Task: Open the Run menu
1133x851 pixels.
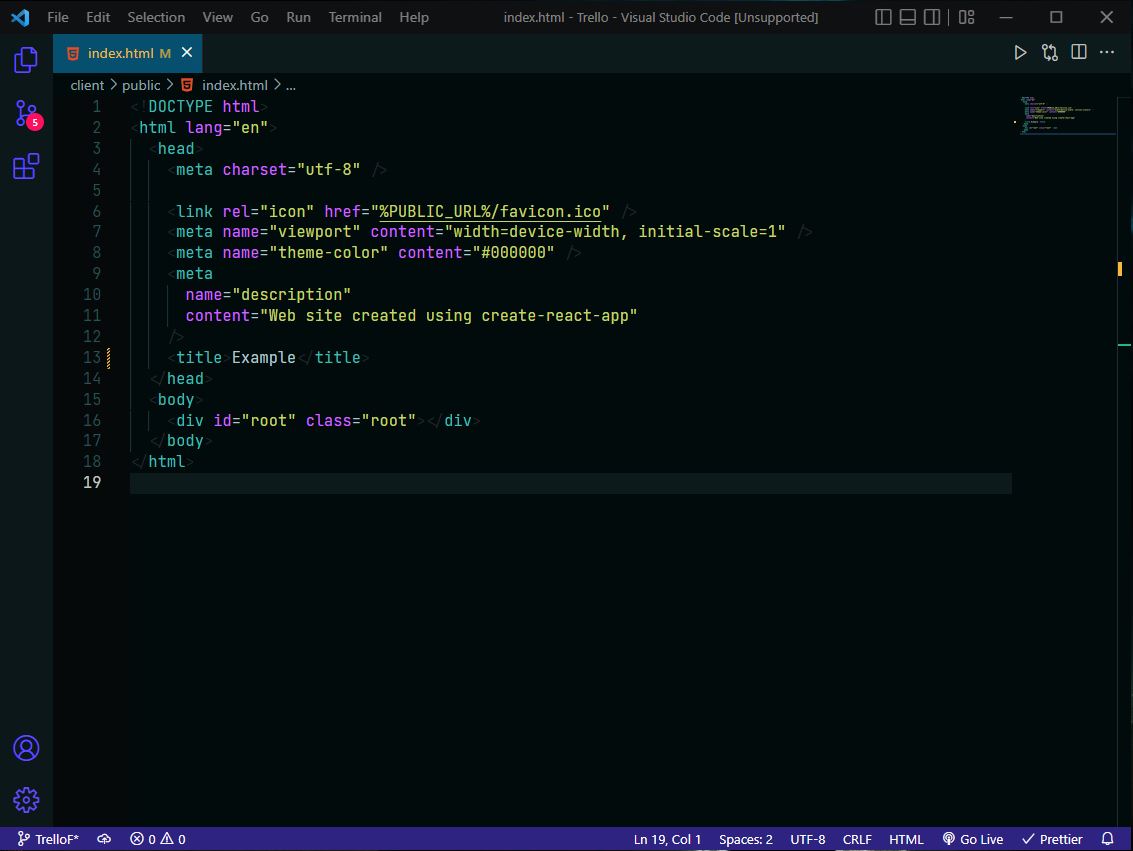Action: coord(298,17)
